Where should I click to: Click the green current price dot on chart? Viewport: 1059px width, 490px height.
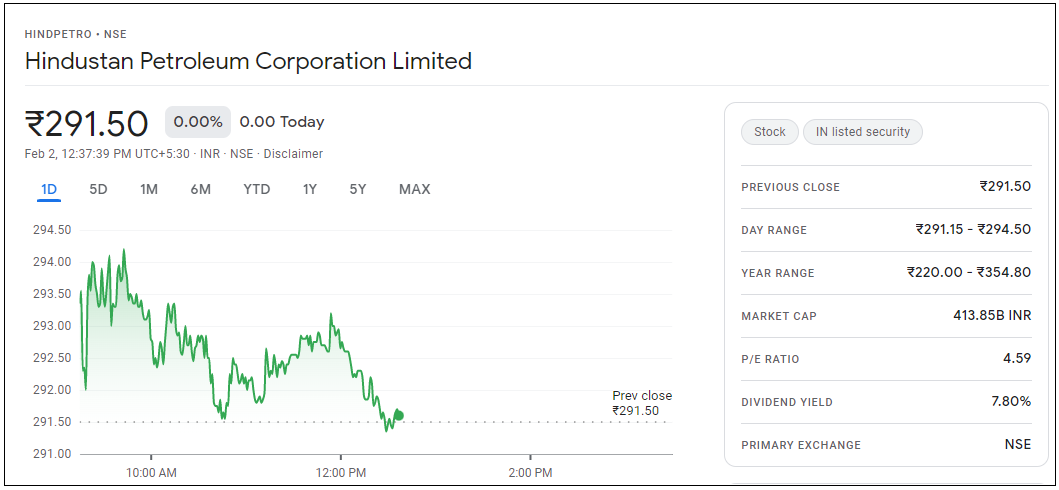pos(399,415)
